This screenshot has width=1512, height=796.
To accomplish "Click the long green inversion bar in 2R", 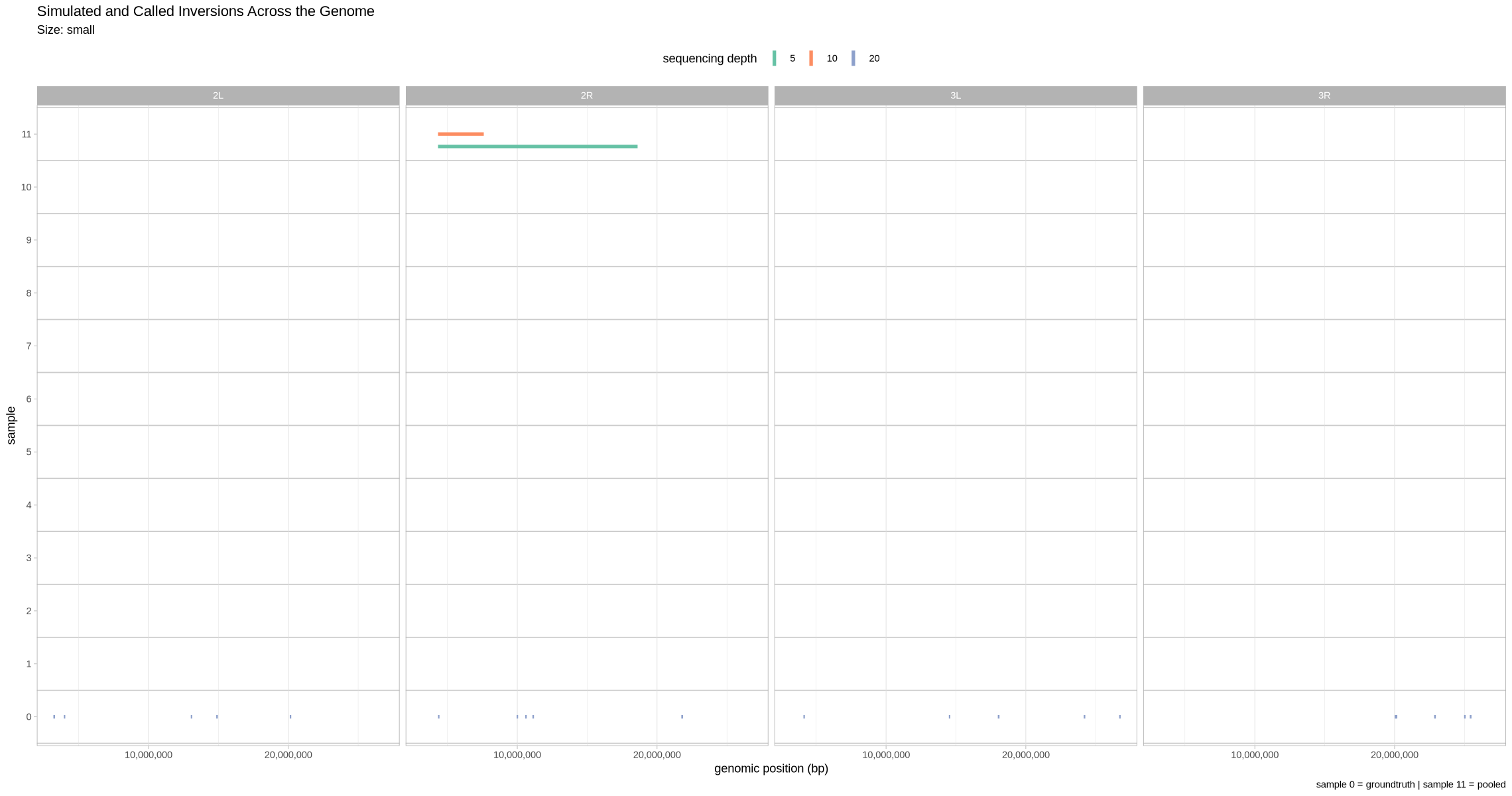I will point(537,146).
